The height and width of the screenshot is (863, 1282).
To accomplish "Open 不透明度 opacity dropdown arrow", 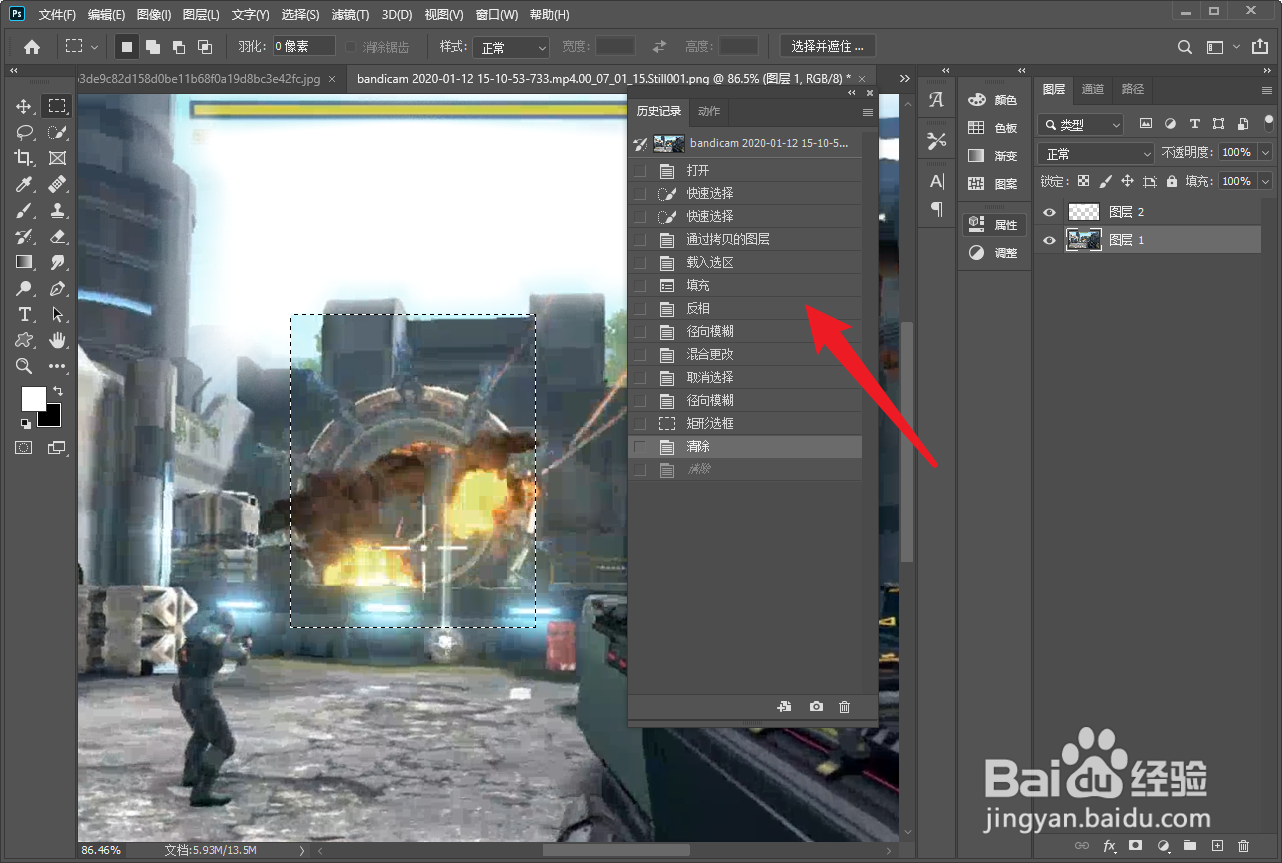I will click(1266, 153).
